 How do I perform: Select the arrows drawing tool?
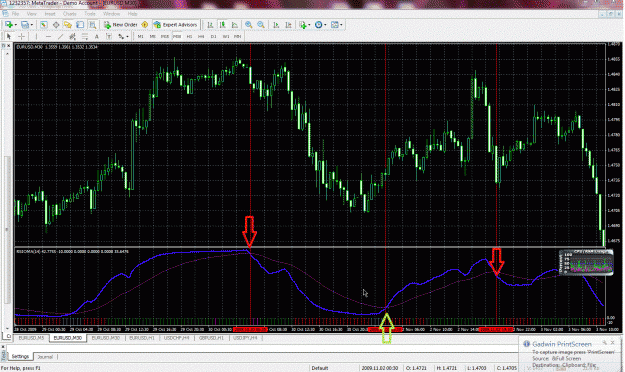(x=121, y=37)
